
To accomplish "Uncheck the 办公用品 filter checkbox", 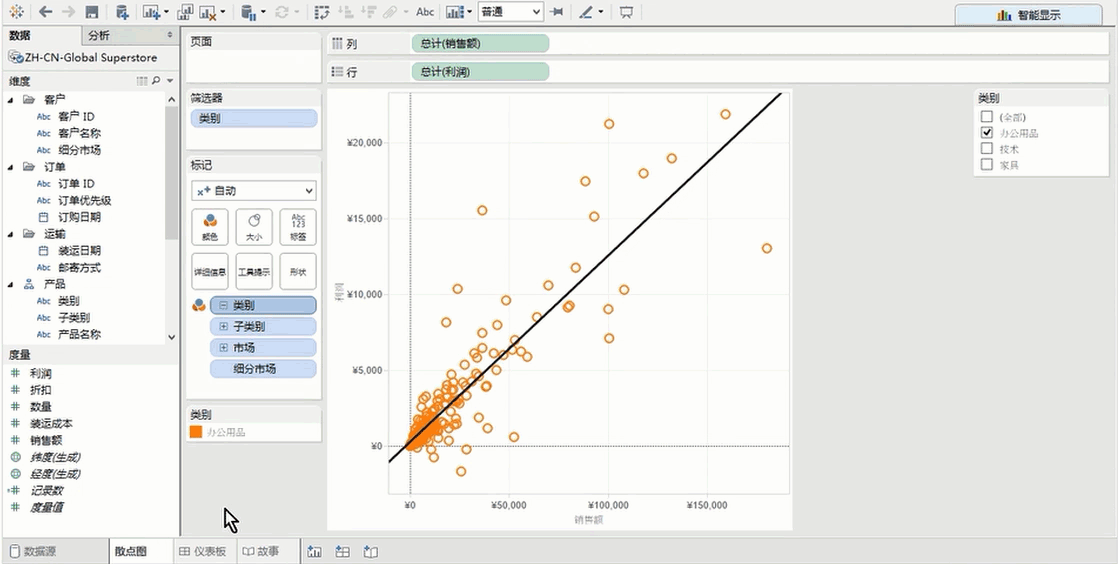I will tap(987, 132).
